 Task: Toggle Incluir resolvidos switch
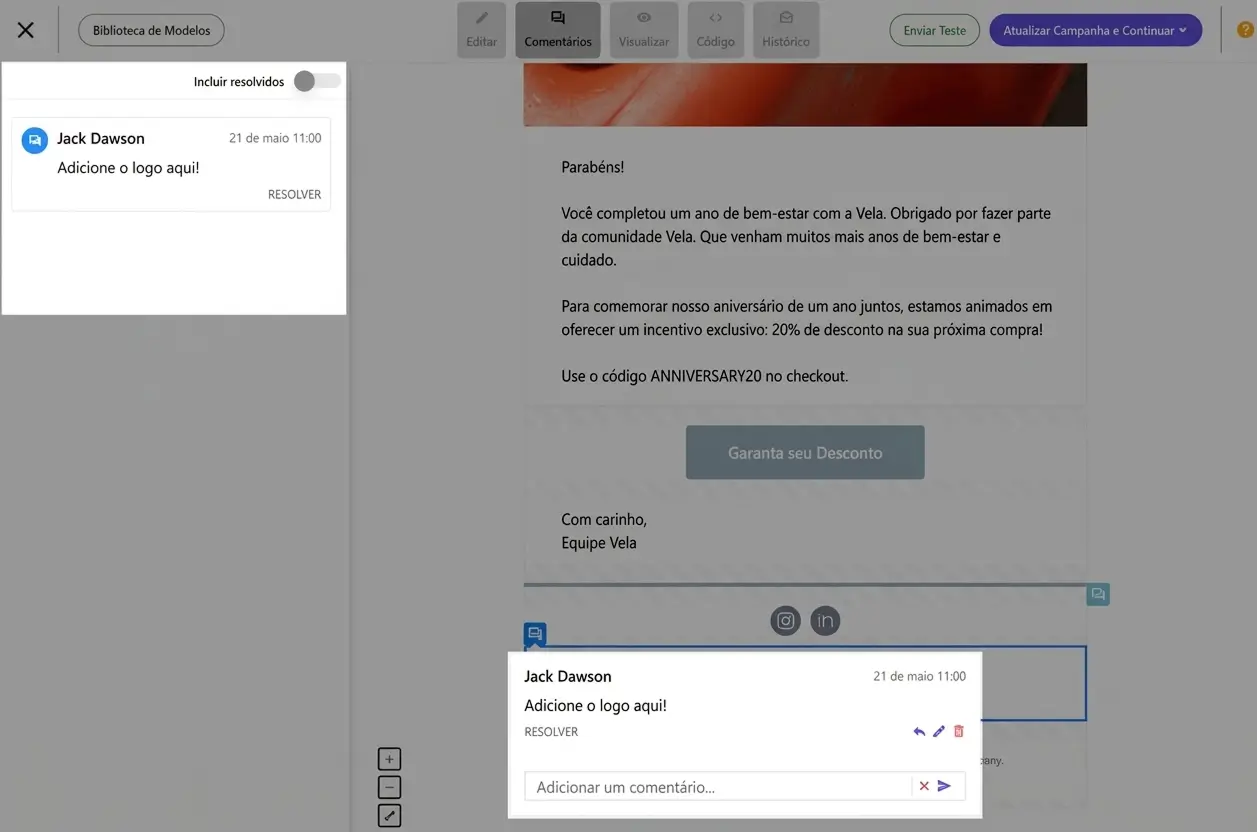click(x=317, y=82)
